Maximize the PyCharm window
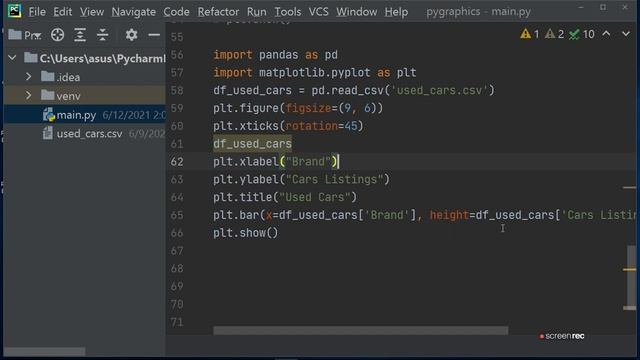The image size is (640, 360). pos(603,7)
